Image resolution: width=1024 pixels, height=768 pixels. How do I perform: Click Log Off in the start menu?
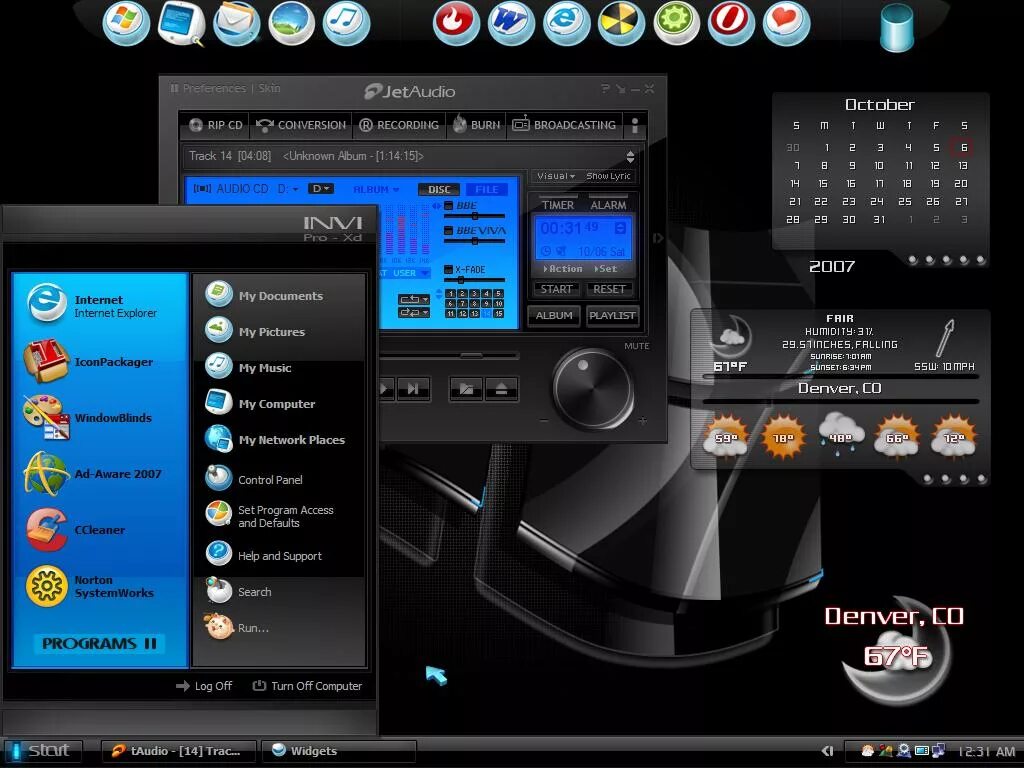pyautogui.click(x=204, y=686)
